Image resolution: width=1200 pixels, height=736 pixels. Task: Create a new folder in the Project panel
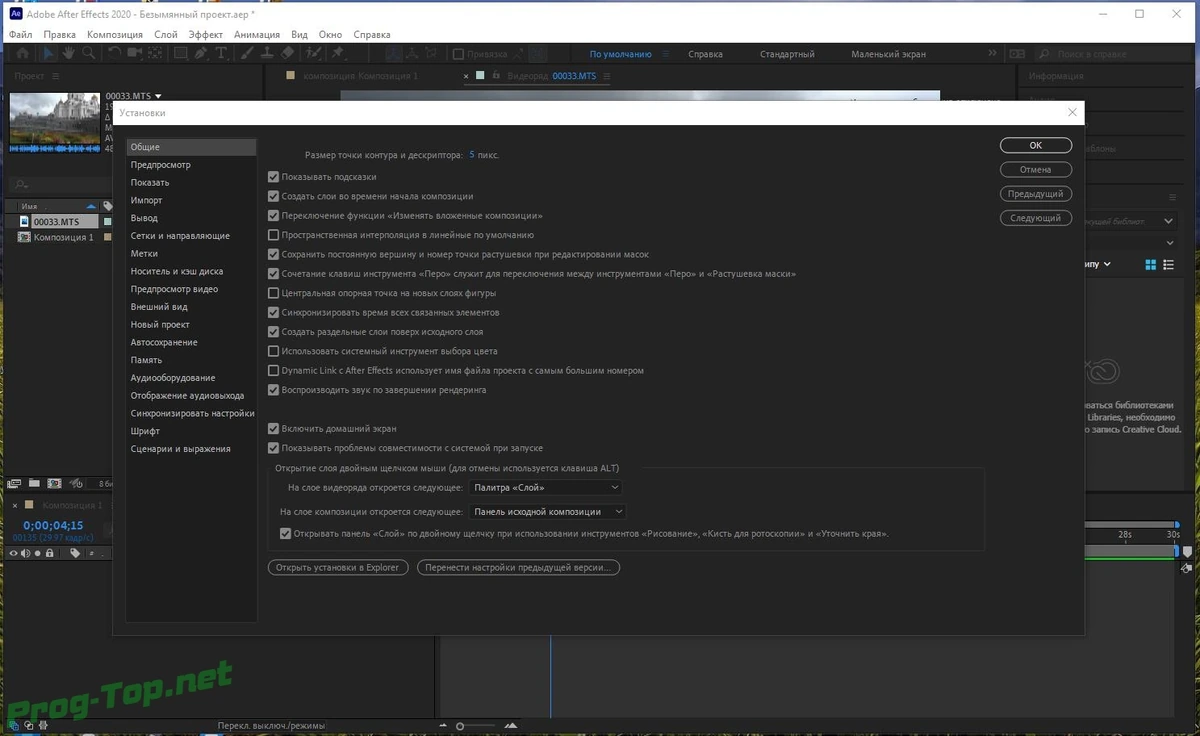tap(34, 483)
